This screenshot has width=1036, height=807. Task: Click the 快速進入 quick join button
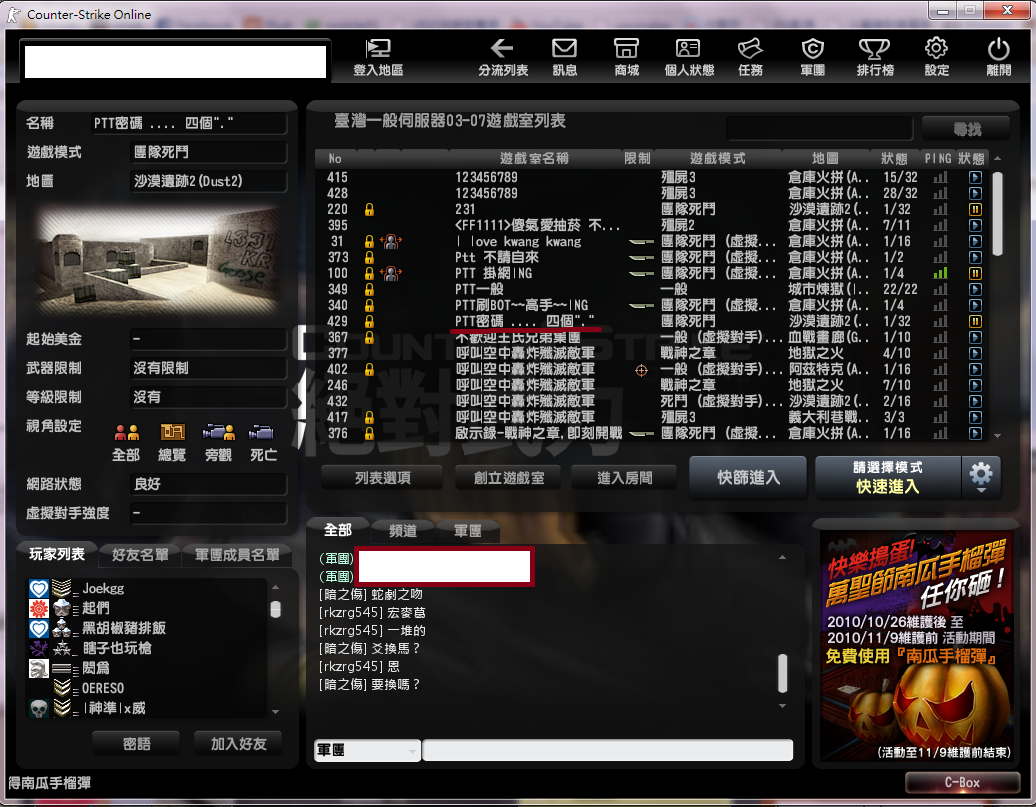(888, 477)
